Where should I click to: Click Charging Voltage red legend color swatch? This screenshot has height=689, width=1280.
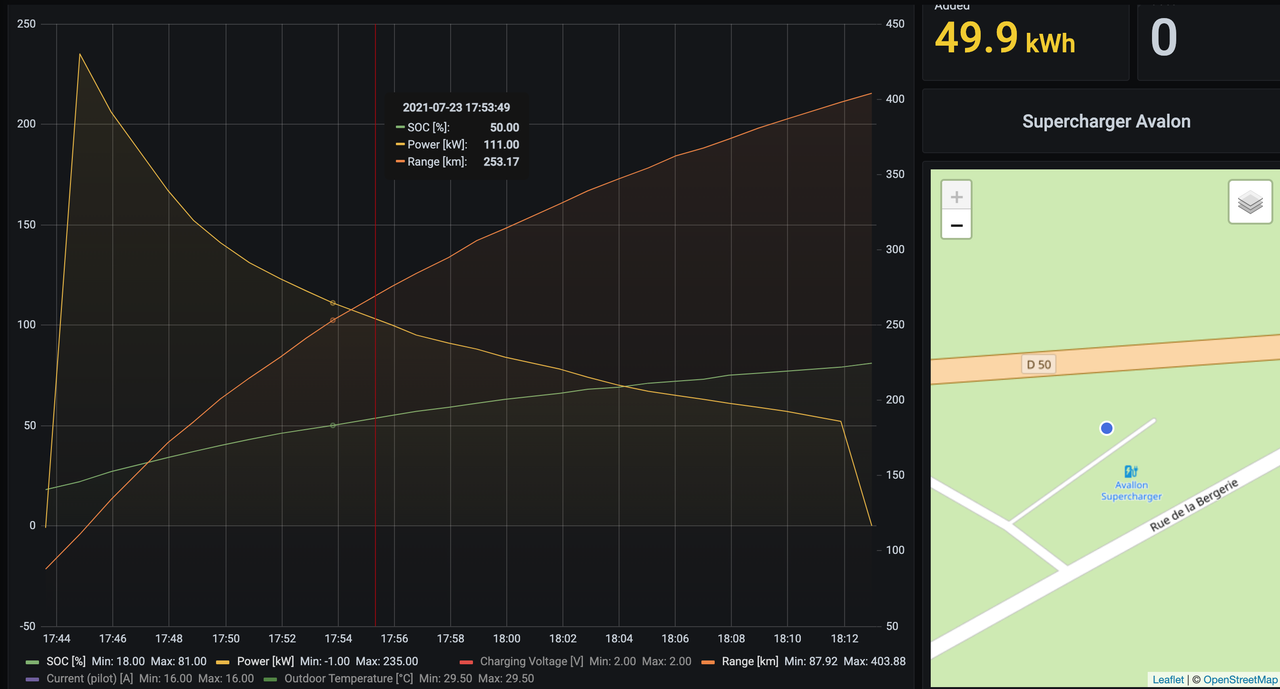pyautogui.click(x=466, y=662)
